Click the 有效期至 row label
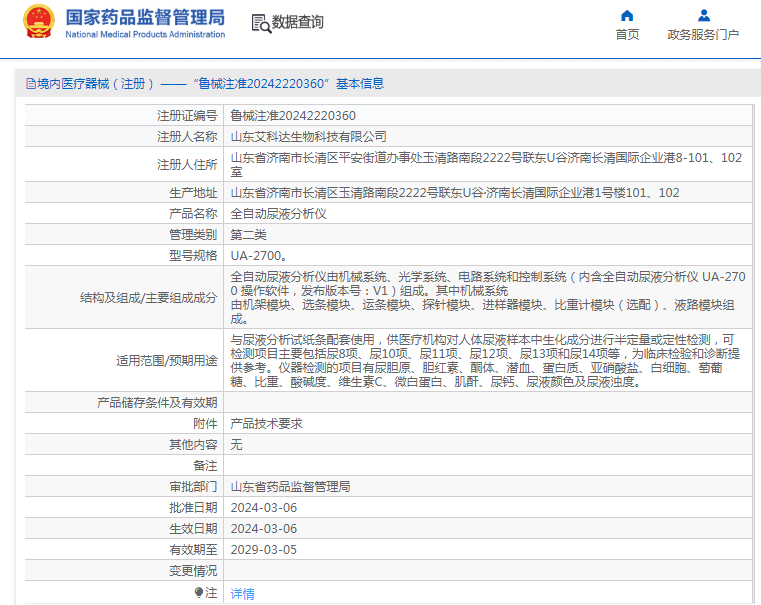761x605 pixels. click(193, 550)
